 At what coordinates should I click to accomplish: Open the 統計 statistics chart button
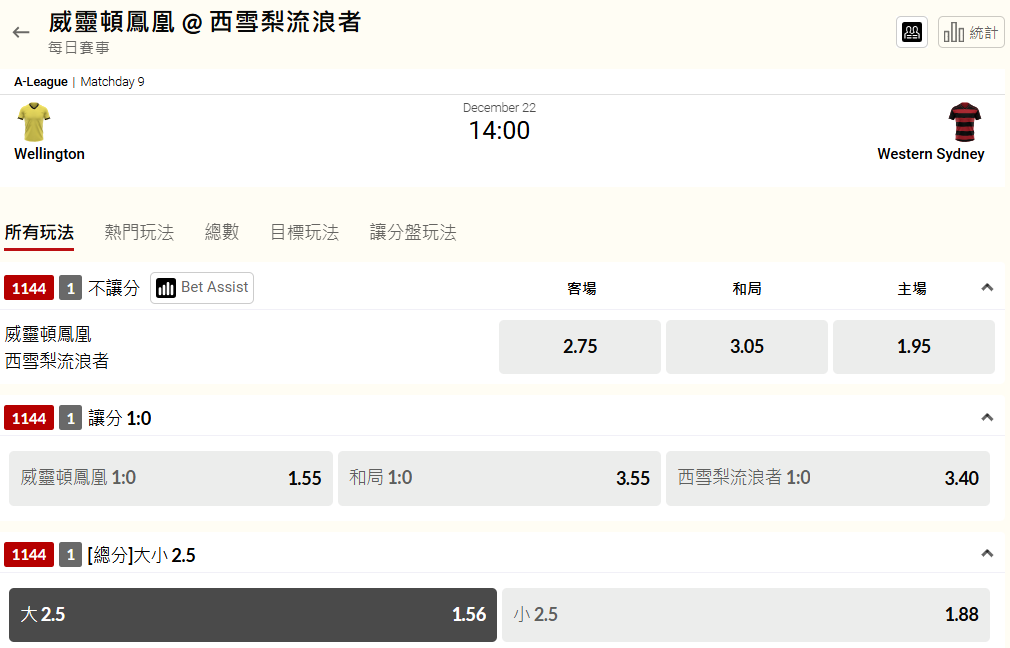971,32
